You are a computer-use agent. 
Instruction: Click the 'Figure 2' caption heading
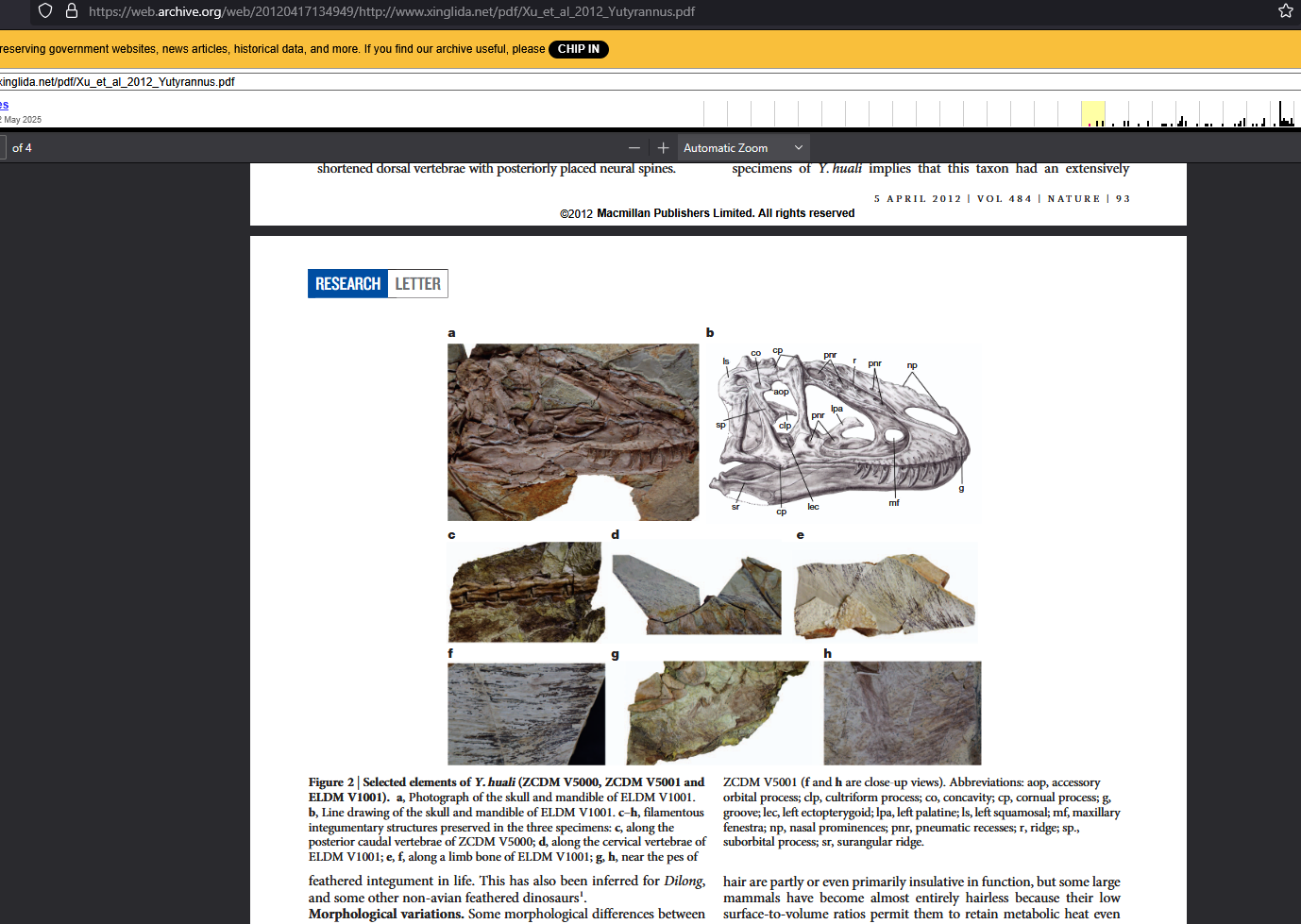point(330,782)
